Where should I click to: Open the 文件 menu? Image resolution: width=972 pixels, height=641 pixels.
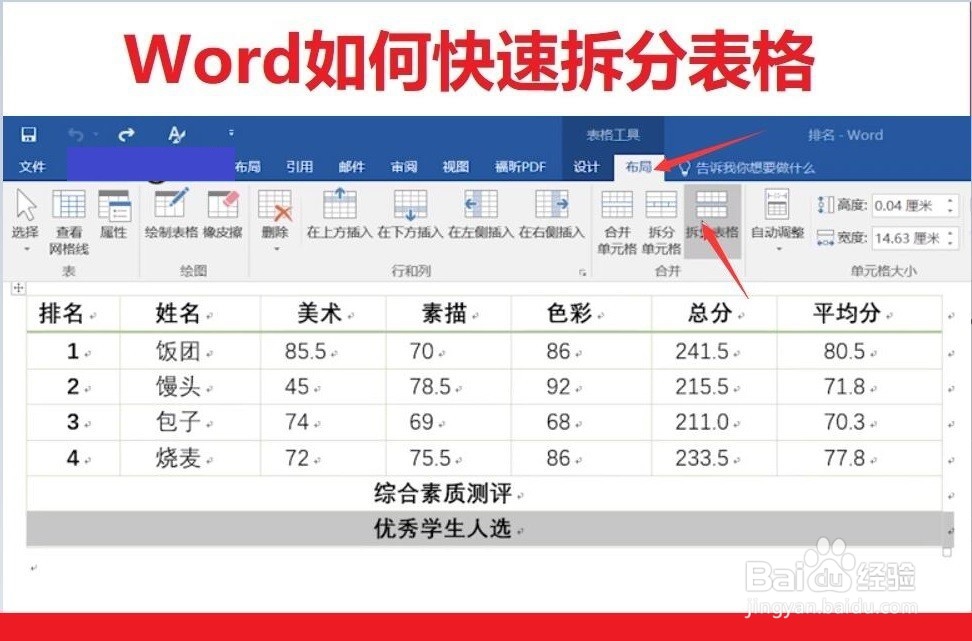point(32,167)
